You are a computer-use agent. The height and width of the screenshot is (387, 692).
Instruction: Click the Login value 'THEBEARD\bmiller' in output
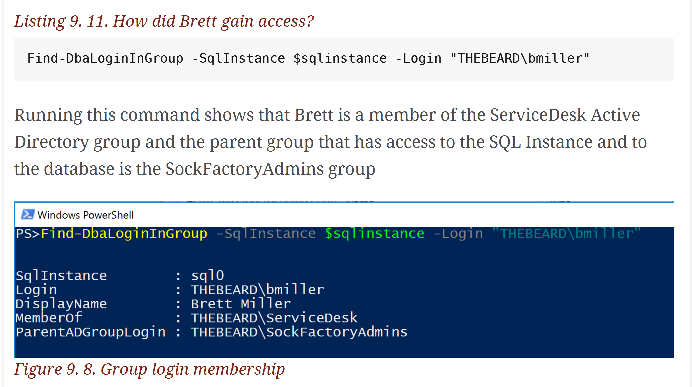coord(257,290)
